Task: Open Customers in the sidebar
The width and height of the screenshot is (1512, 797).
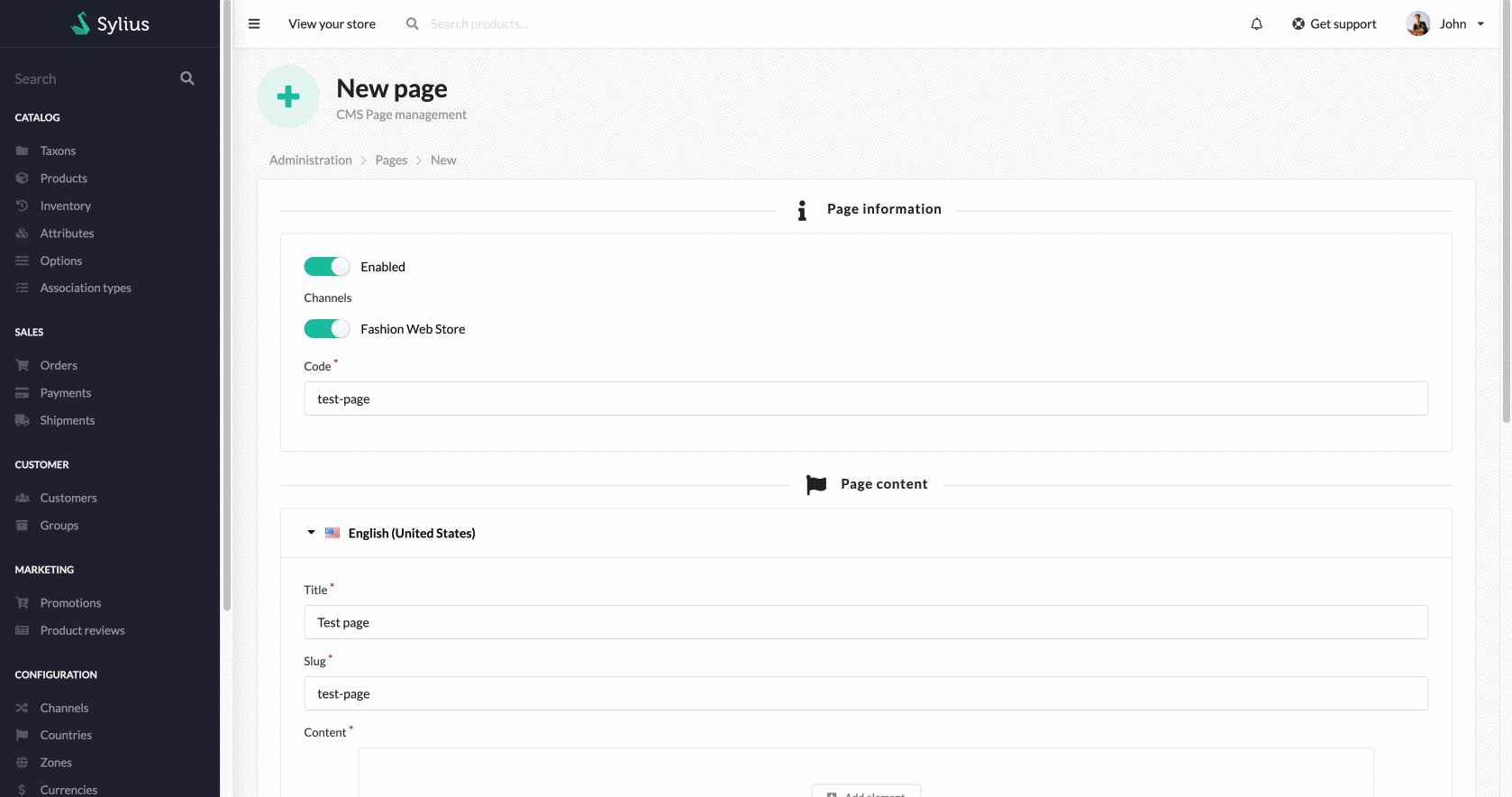Action: 68,498
